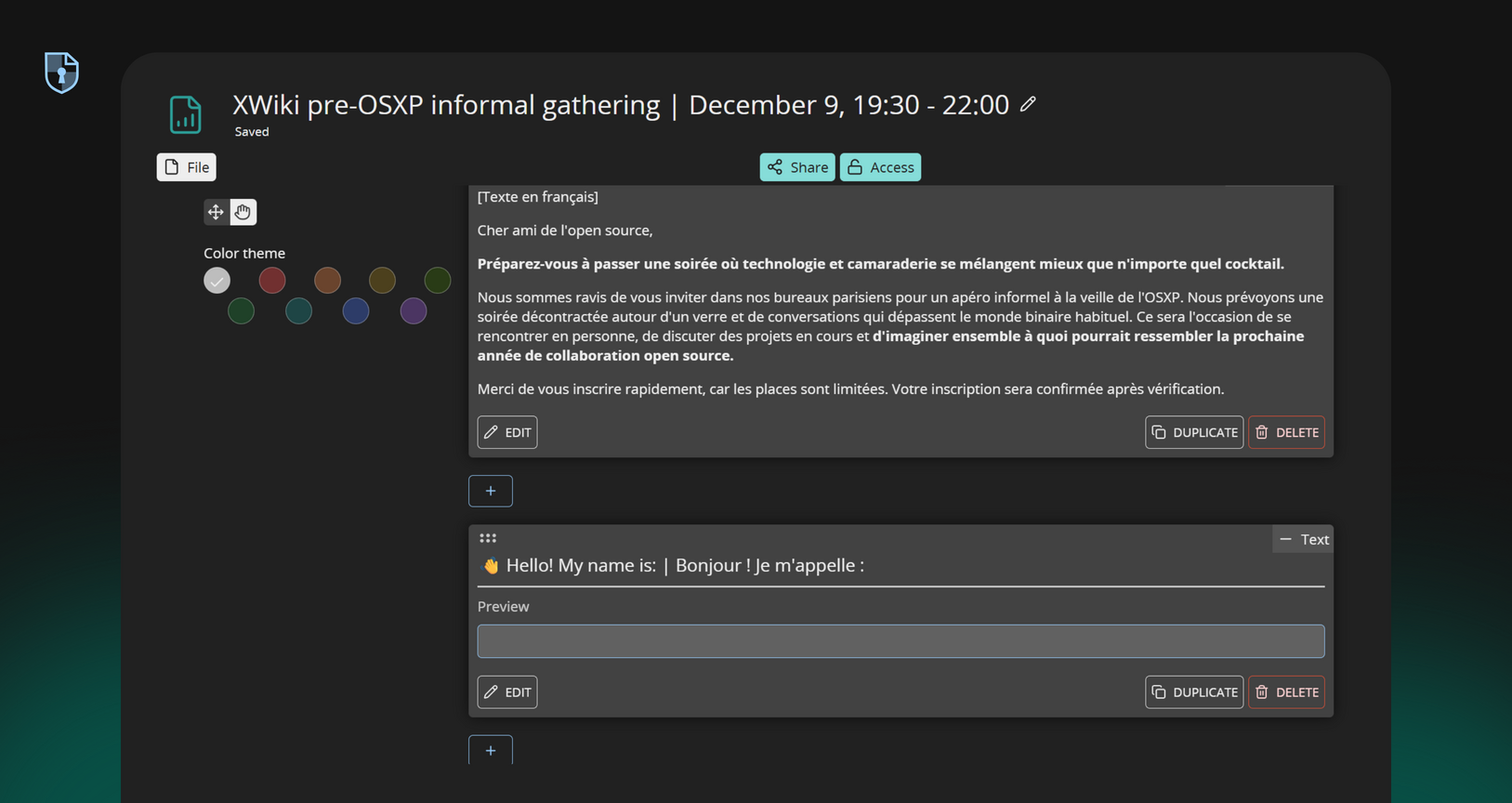Screen dimensions: 1512x803
Task: Delete the Hello! My name is question
Action: [x=1285, y=692]
